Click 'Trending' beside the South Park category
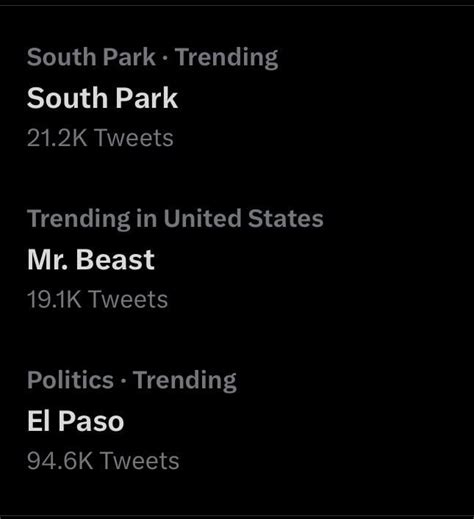The image size is (474, 519). pyautogui.click(x=227, y=57)
